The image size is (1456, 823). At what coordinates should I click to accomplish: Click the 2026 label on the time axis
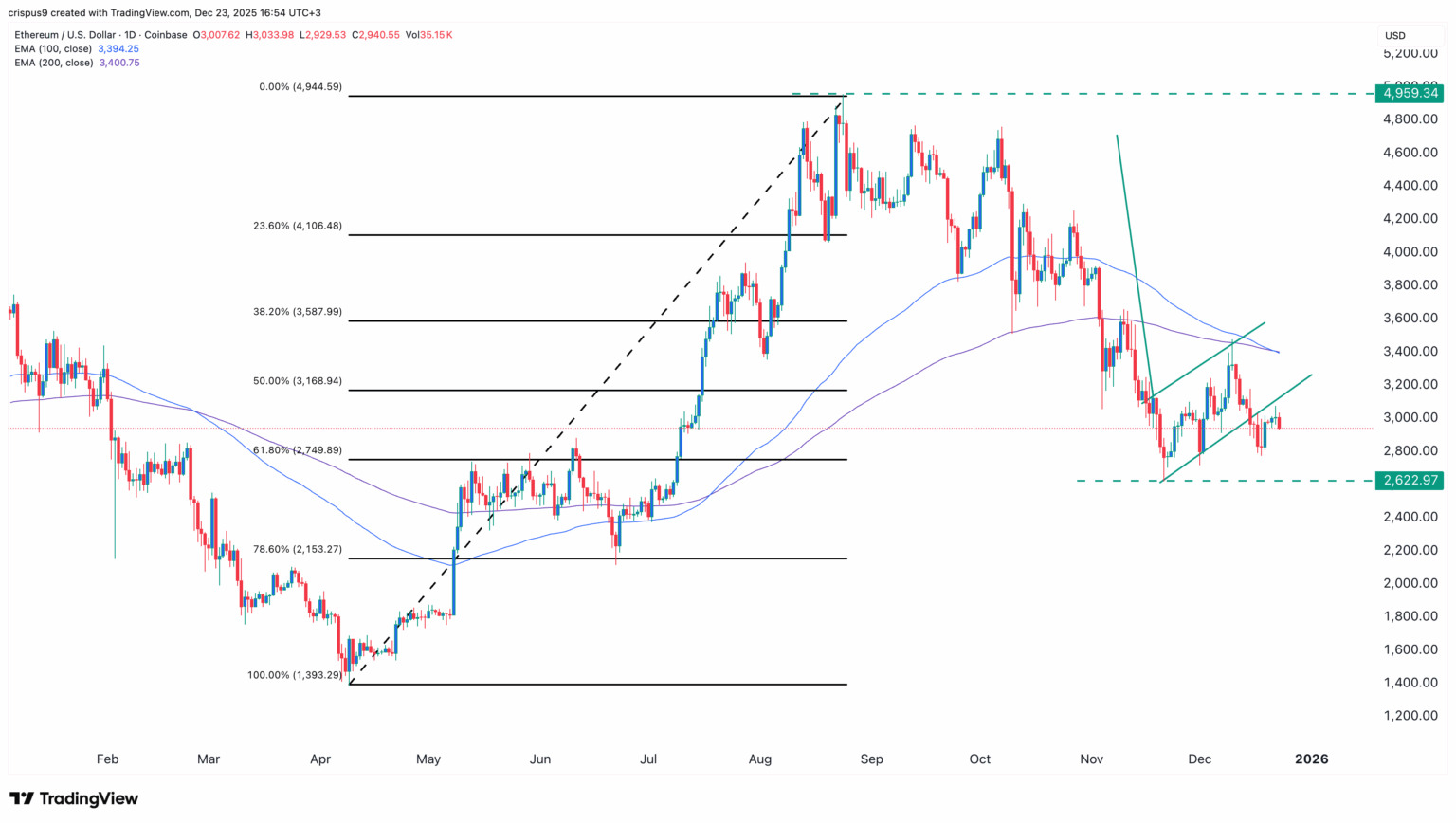1312,759
